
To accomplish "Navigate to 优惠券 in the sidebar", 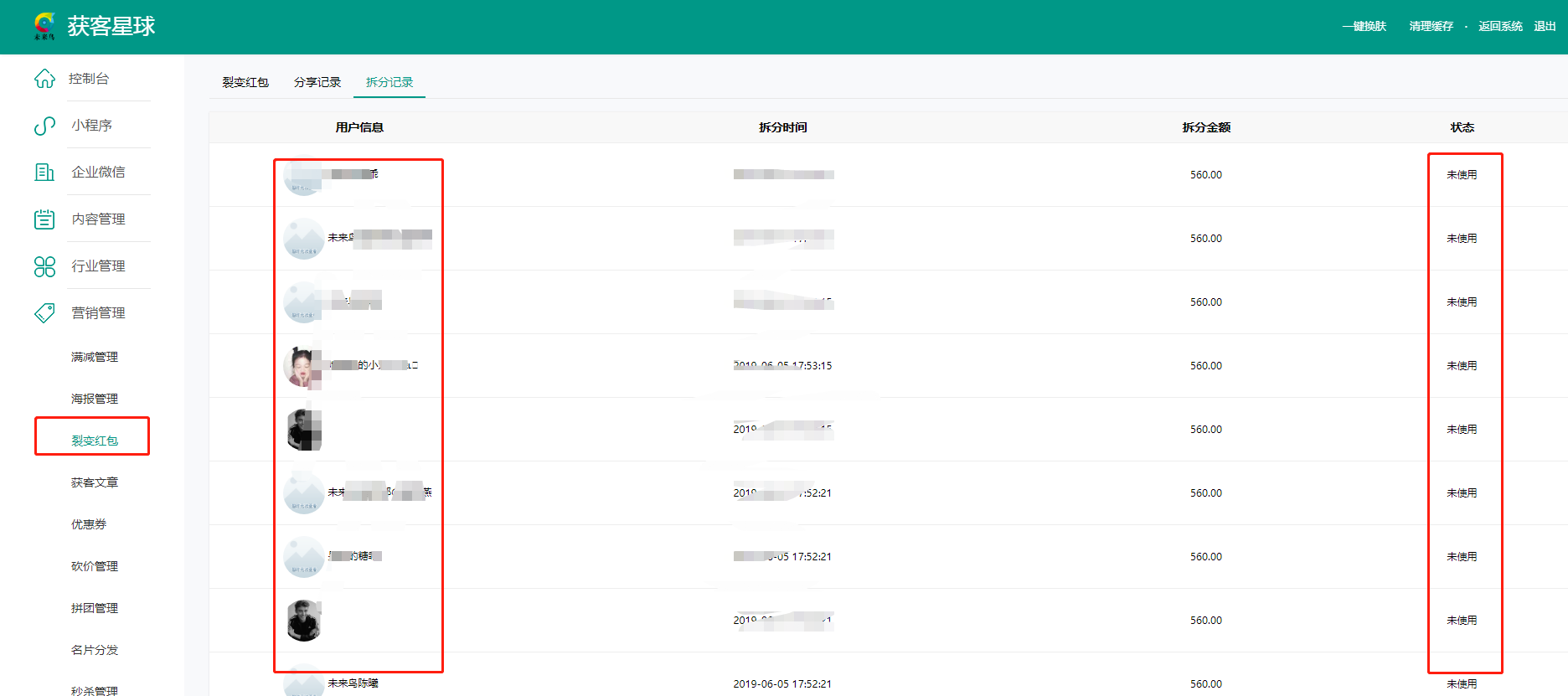I will (89, 524).
